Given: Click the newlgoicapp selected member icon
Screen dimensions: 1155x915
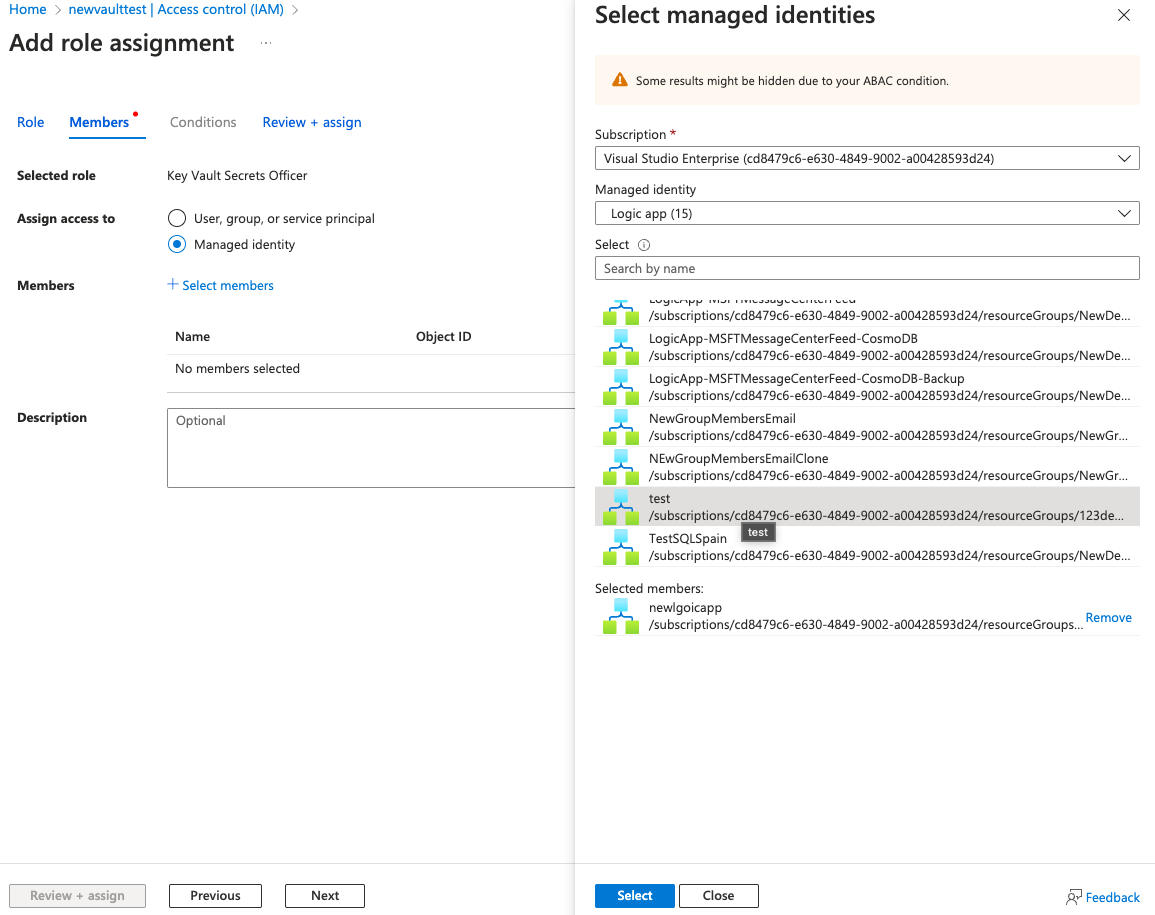Looking at the screenshot, I should click(x=620, y=616).
